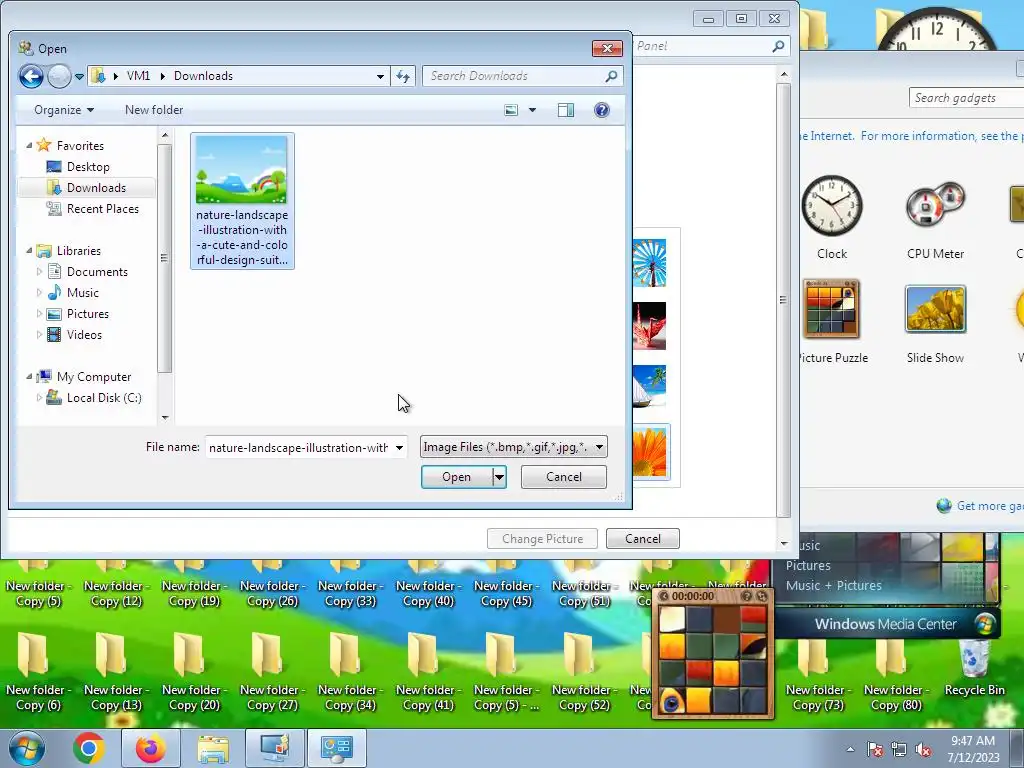Click the Action Center flag icon
1024x768 pixels.
pyautogui.click(x=875, y=749)
